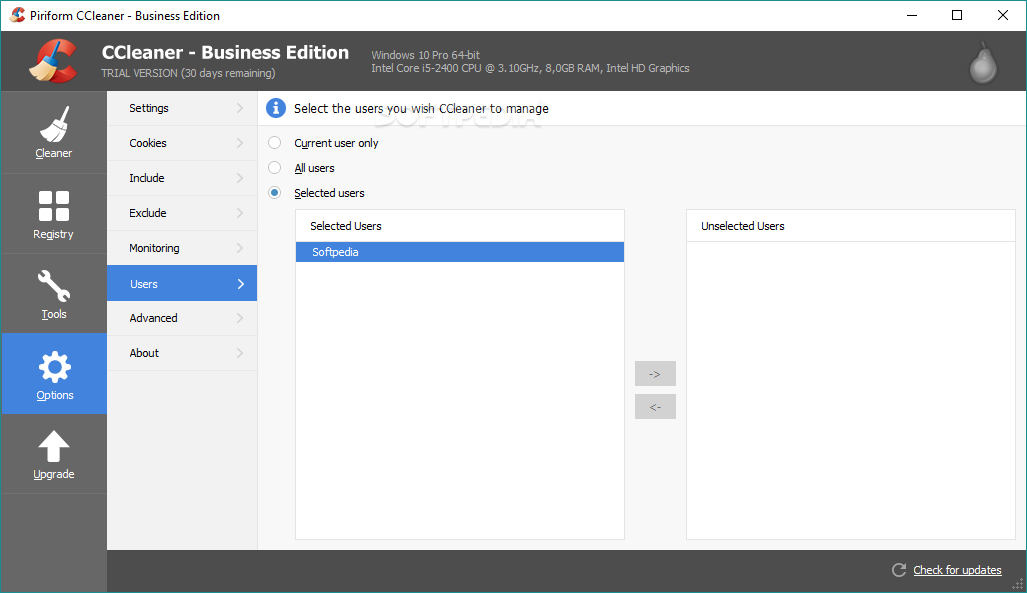
Task: Open the About options page
Action: 182,353
